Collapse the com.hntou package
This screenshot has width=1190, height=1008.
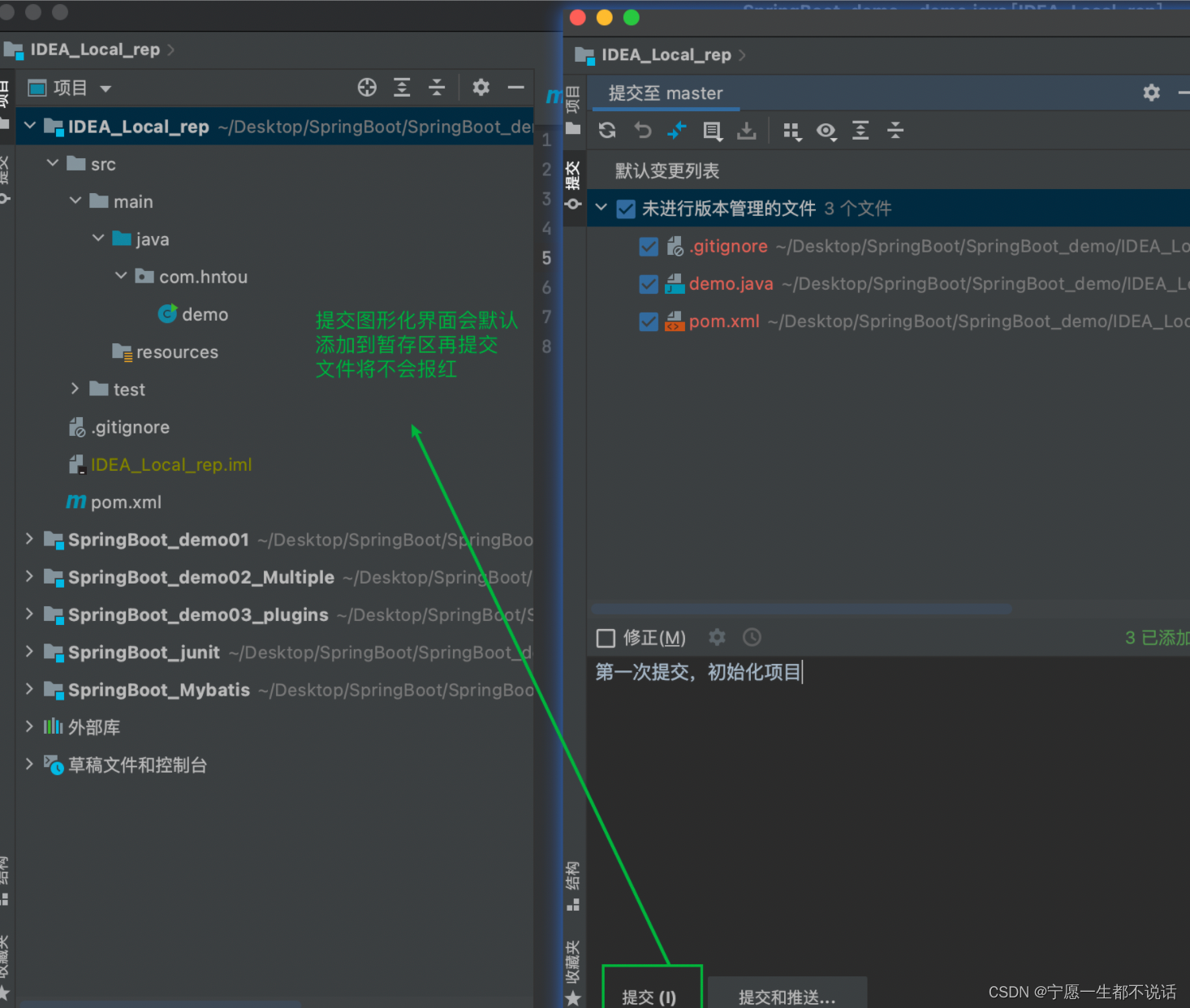pos(121,276)
